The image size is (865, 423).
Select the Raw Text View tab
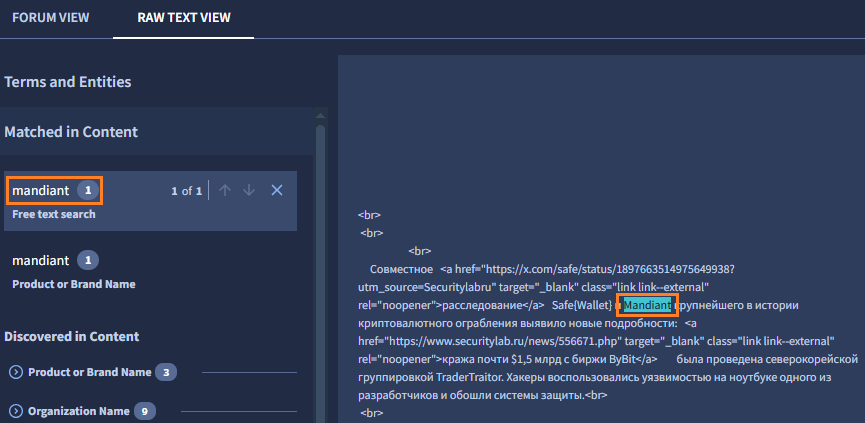183,18
